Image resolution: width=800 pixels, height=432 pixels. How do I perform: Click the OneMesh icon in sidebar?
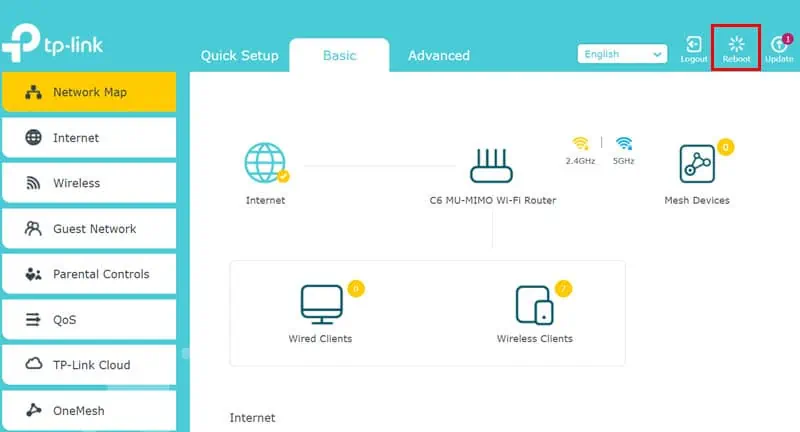[33, 410]
